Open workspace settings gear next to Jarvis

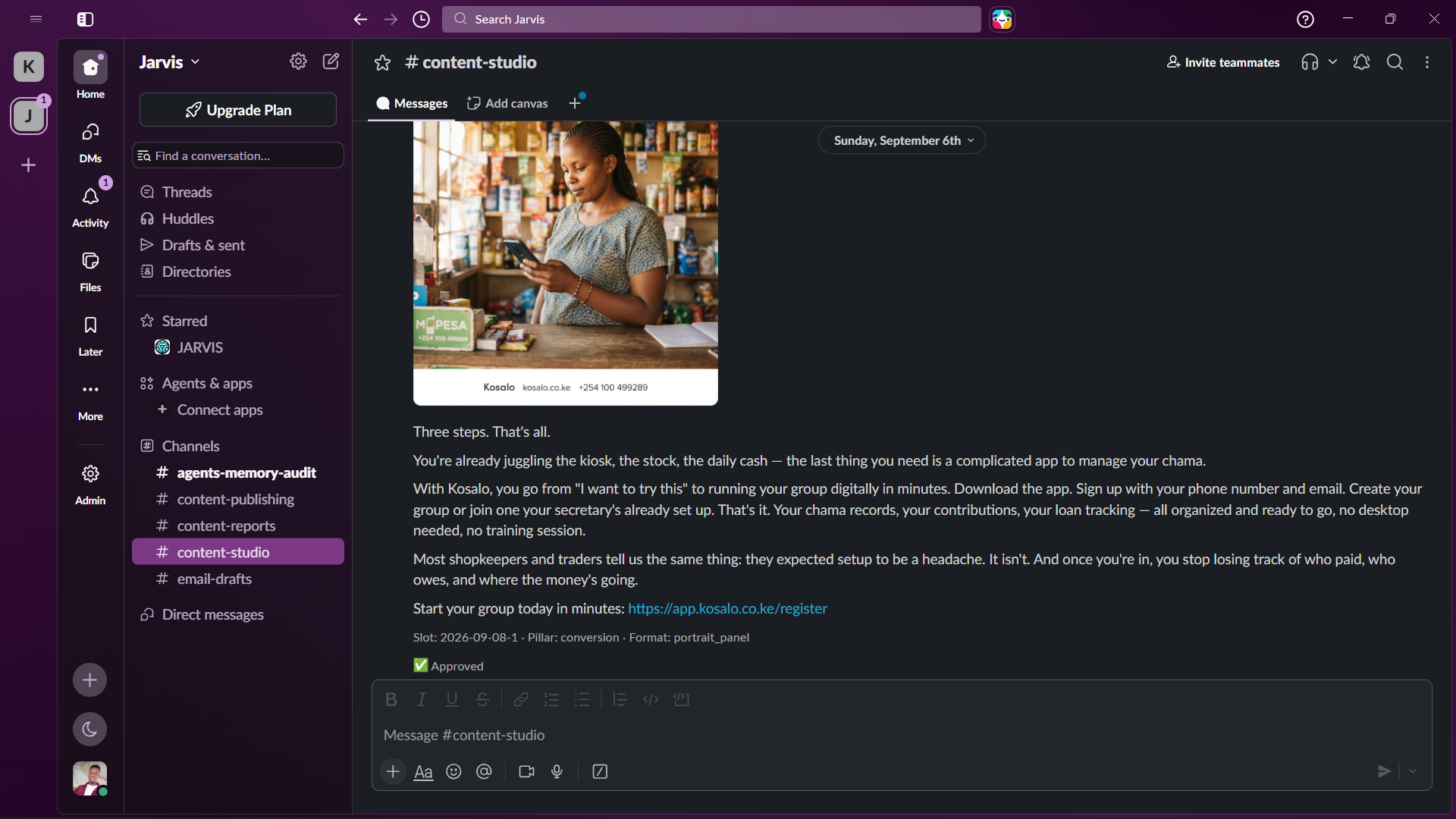[x=298, y=61]
